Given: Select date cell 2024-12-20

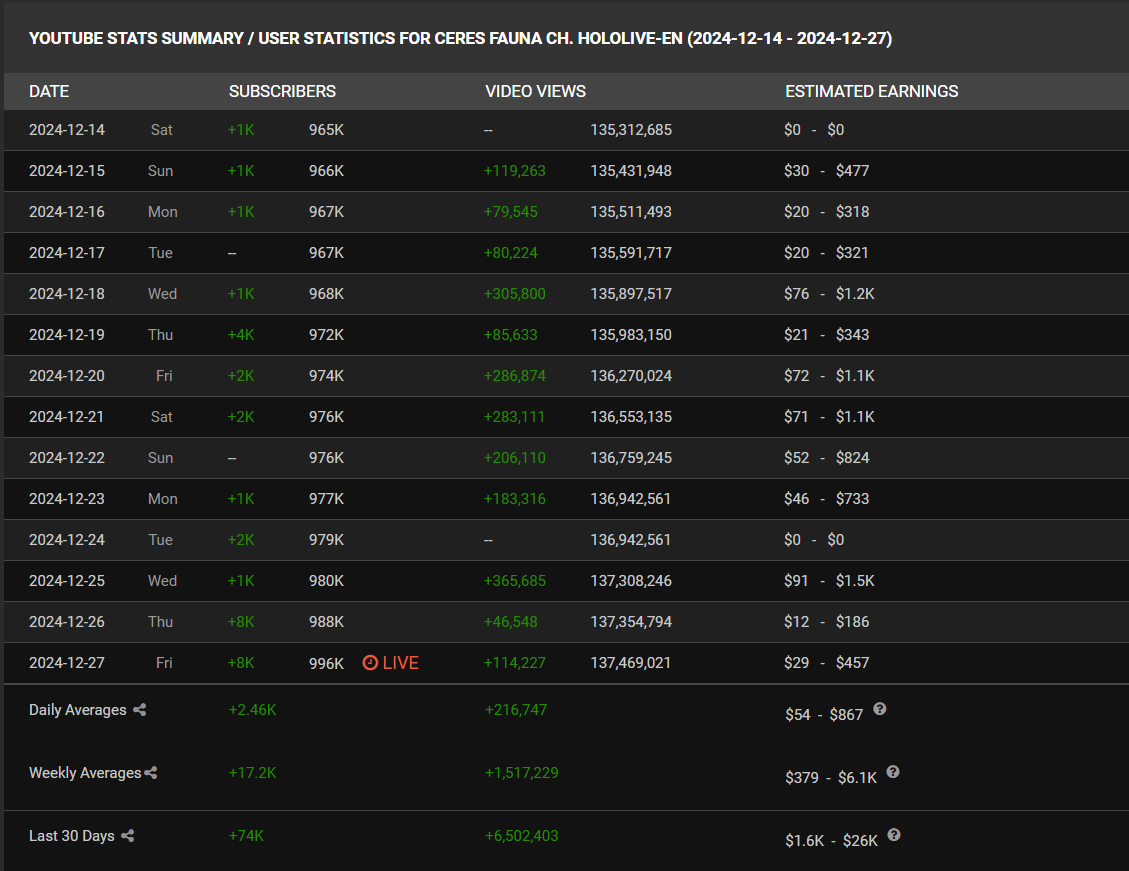Looking at the screenshot, I should [x=66, y=376].
